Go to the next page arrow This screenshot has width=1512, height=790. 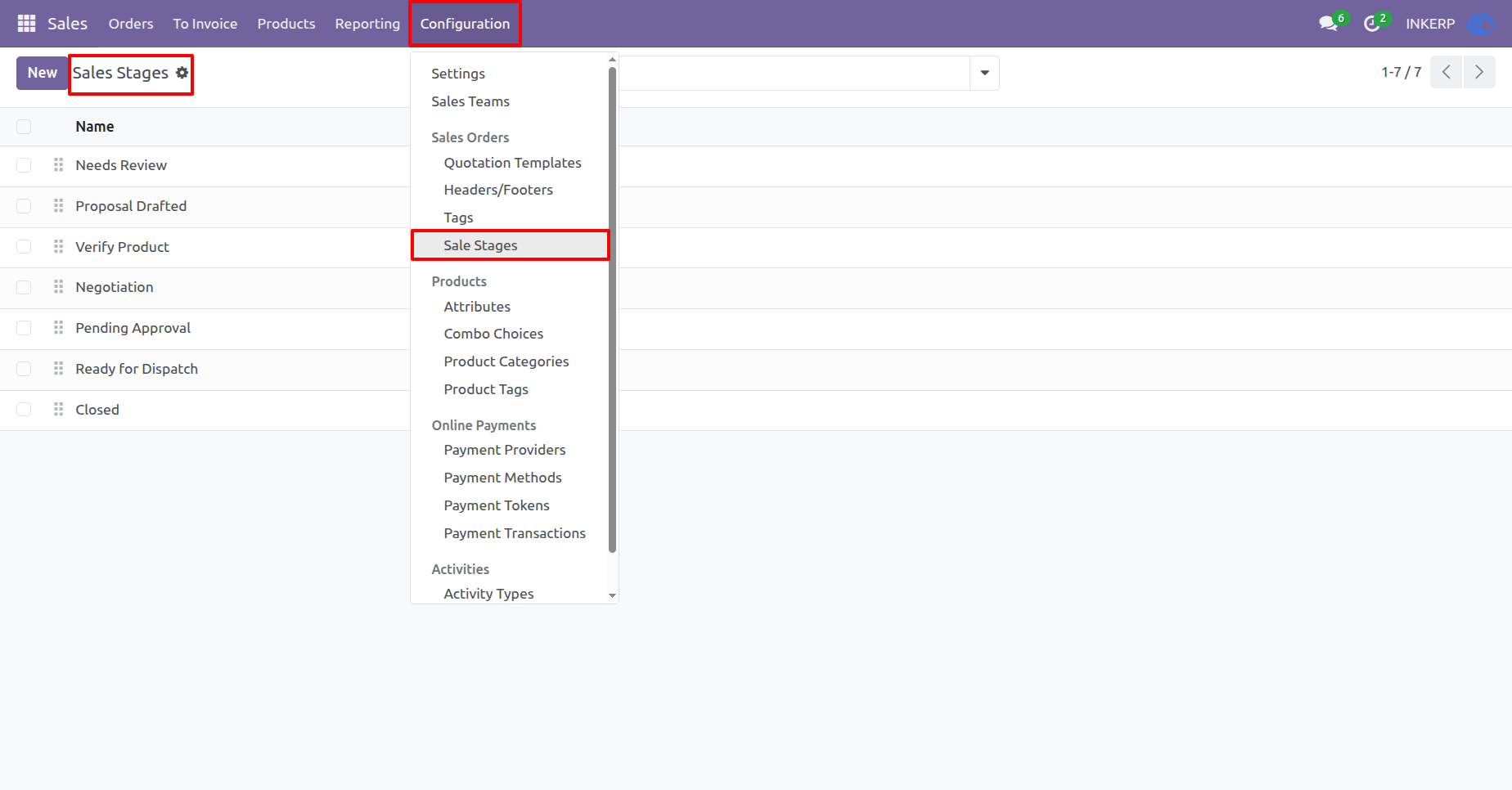1479,72
